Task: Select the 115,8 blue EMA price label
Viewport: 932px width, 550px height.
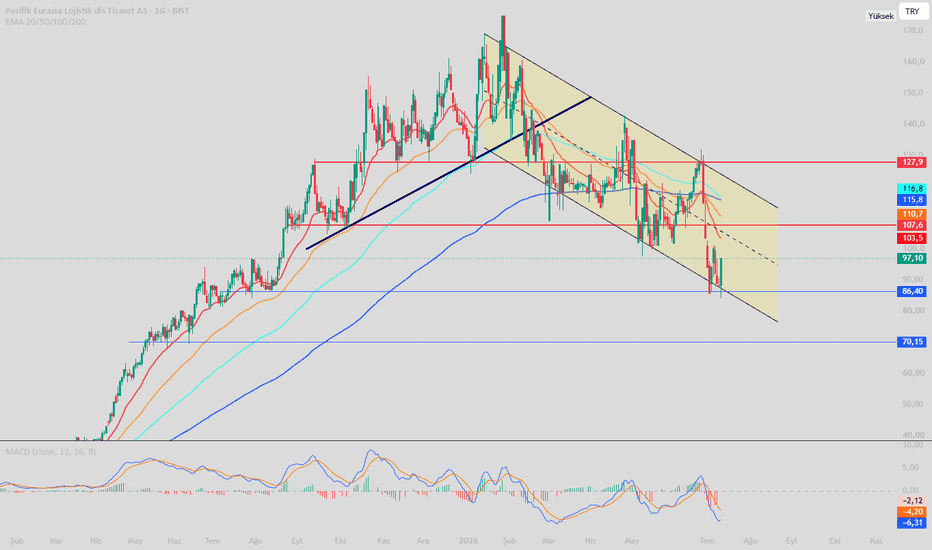Action: coord(912,200)
